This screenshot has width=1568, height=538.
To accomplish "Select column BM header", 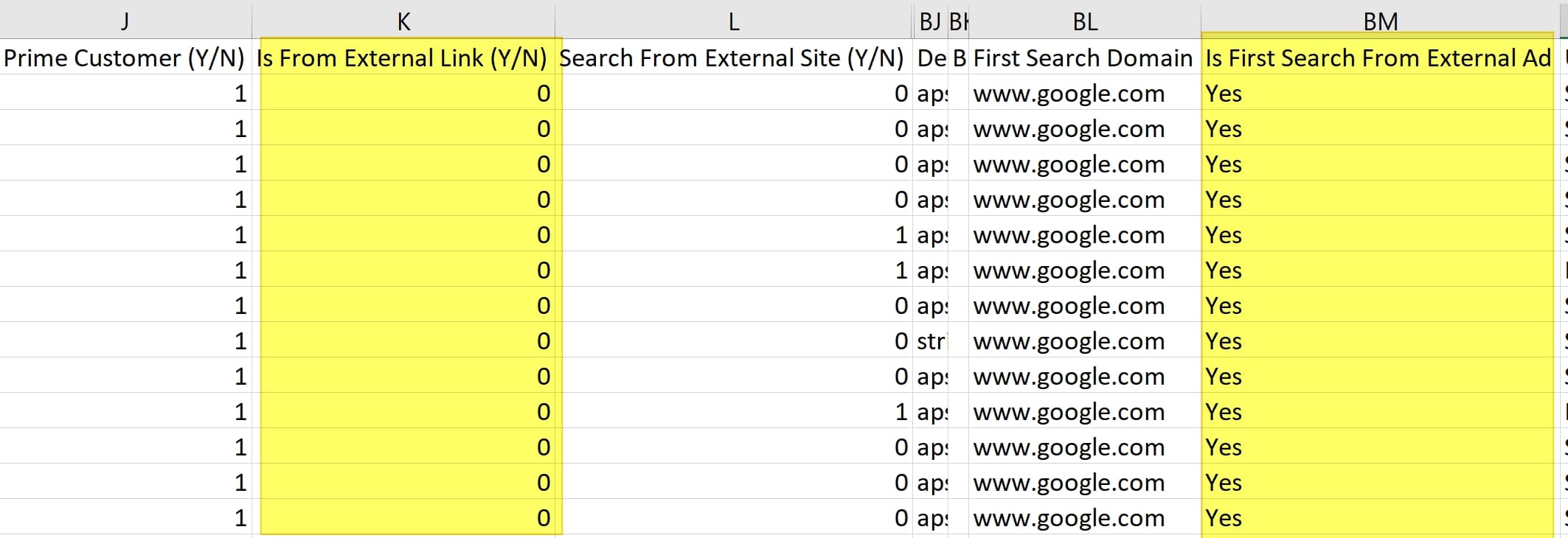I will [1380, 21].
